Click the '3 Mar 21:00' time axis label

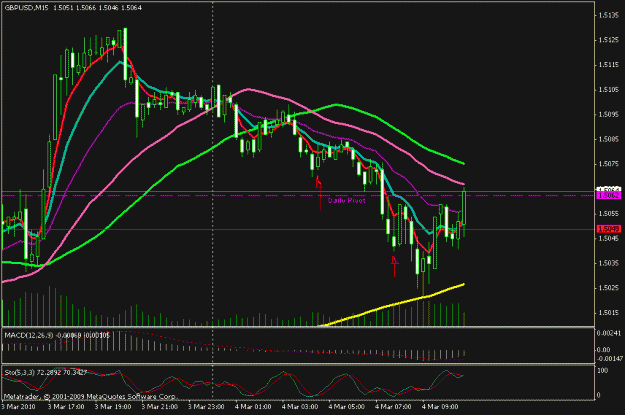(x=159, y=407)
